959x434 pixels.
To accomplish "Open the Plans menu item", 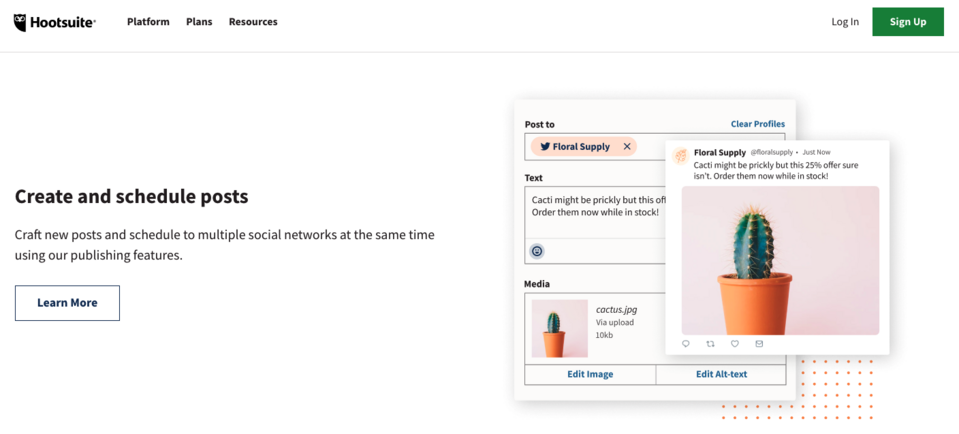I will coord(199,22).
